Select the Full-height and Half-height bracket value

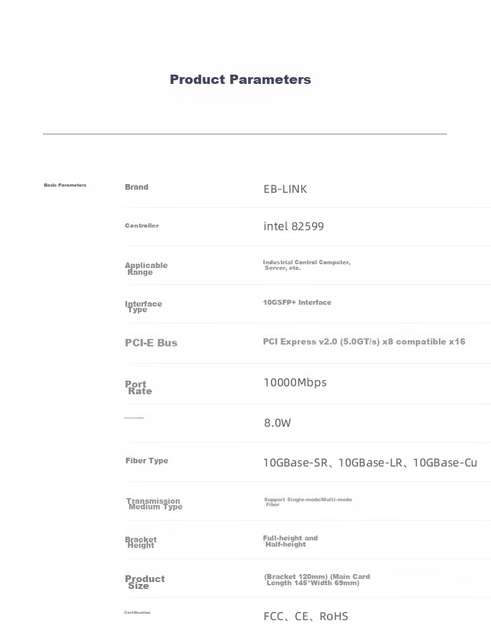291,541
